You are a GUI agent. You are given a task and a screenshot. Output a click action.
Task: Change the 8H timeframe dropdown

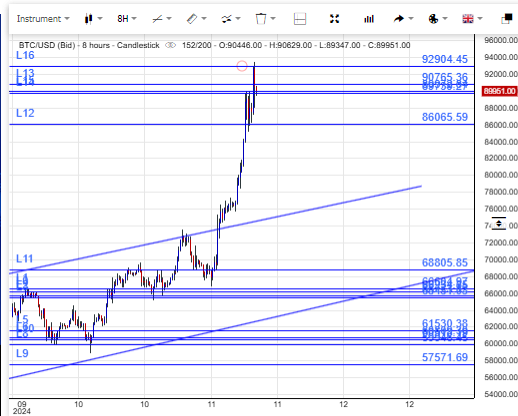(127, 19)
